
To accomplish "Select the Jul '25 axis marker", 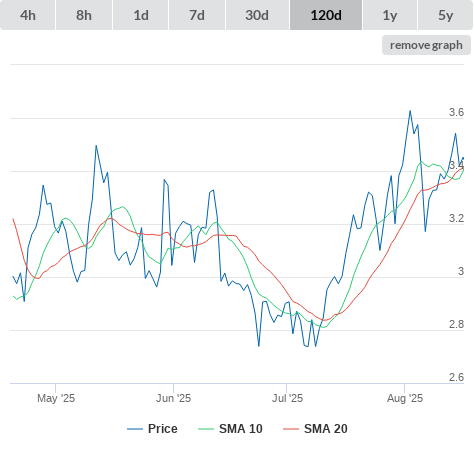I will [x=287, y=398].
